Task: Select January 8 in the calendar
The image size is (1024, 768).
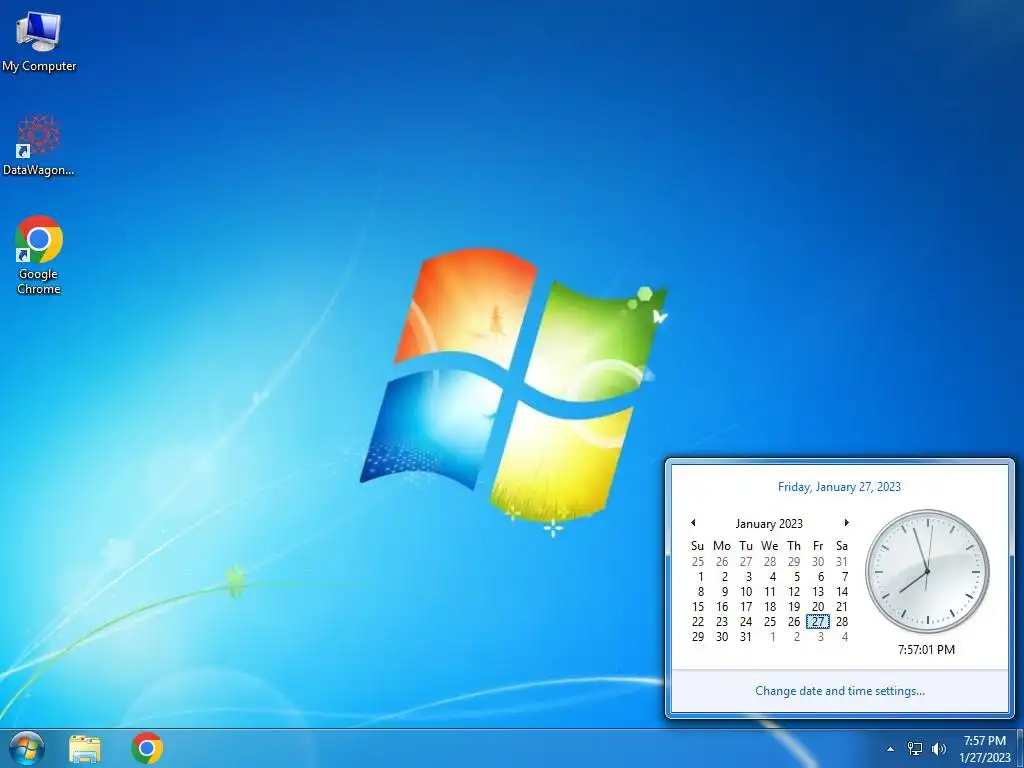Action: coord(700,592)
